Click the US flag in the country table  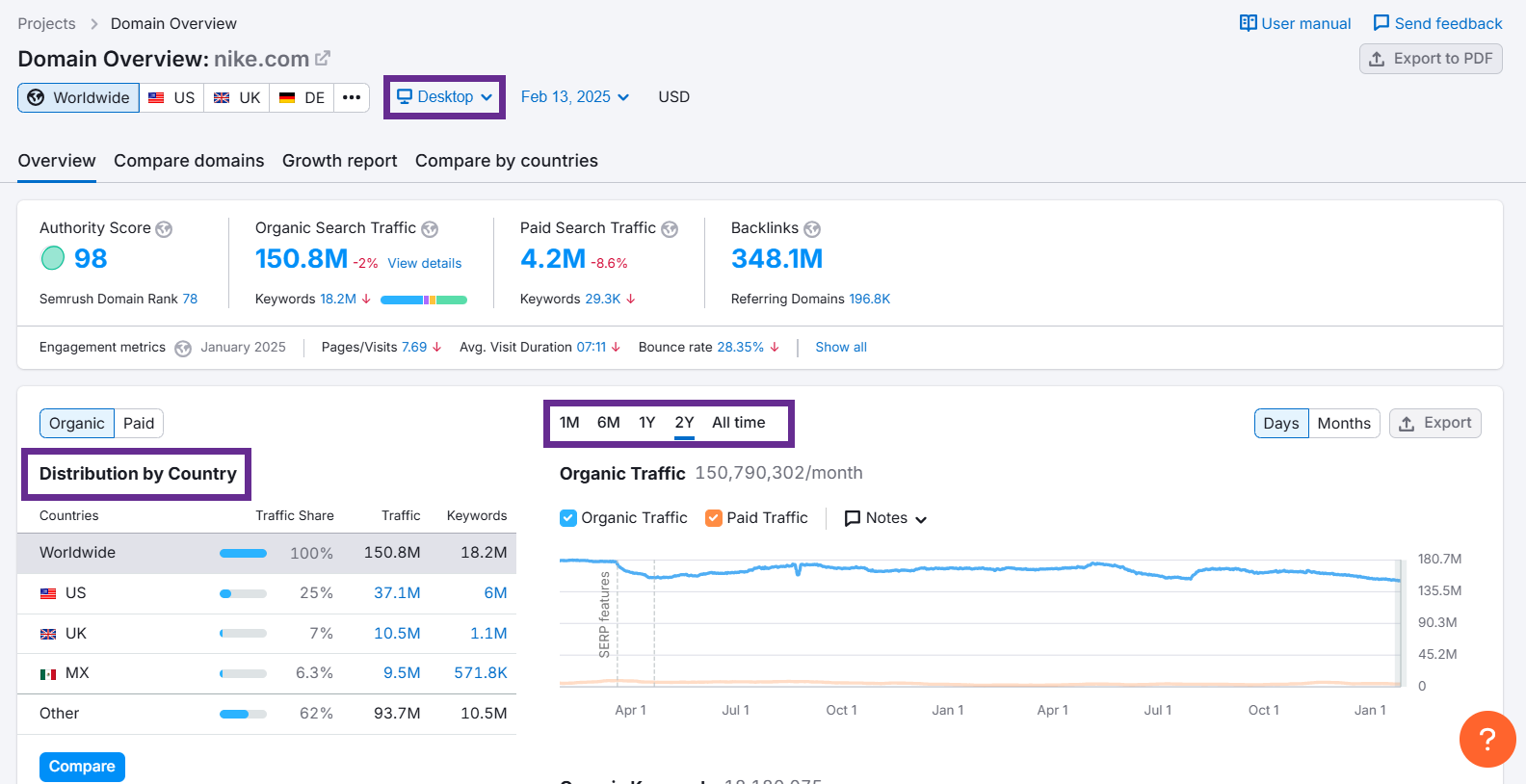(x=48, y=593)
